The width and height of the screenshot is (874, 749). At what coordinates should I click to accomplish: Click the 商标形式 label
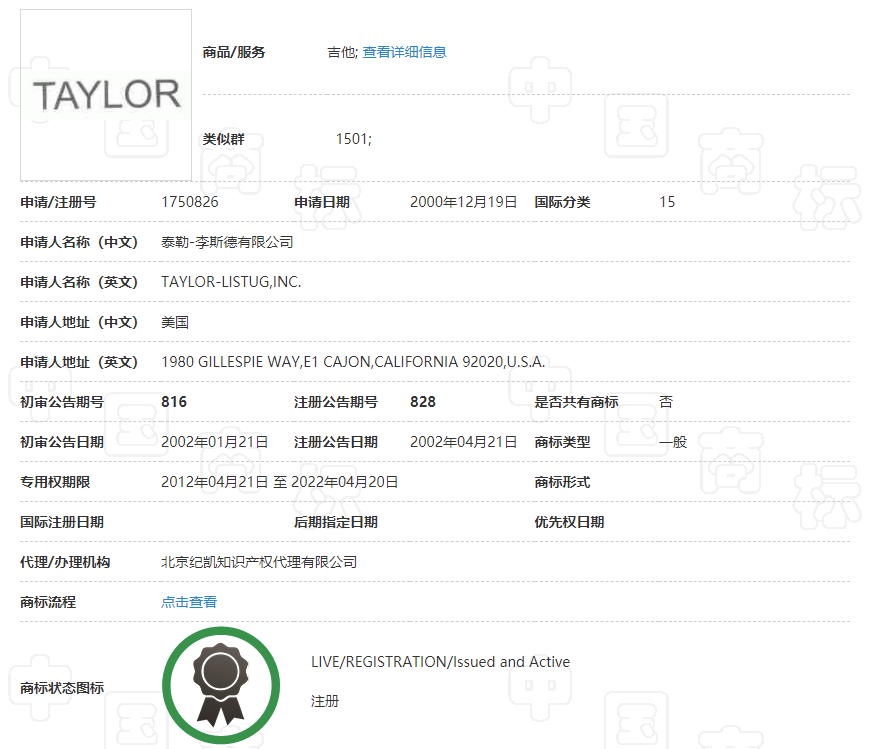click(562, 482)
